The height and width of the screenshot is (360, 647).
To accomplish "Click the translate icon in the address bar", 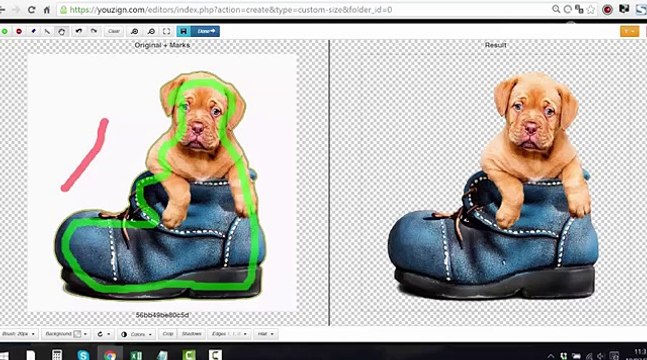I will (579, 9).
